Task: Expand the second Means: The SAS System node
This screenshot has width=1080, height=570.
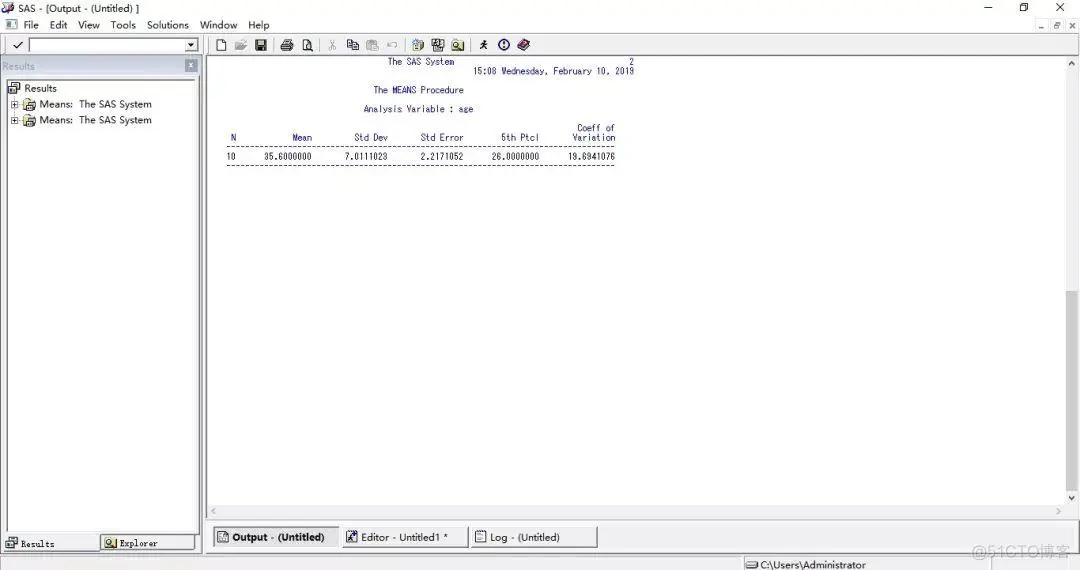Action: pos(15,120)
